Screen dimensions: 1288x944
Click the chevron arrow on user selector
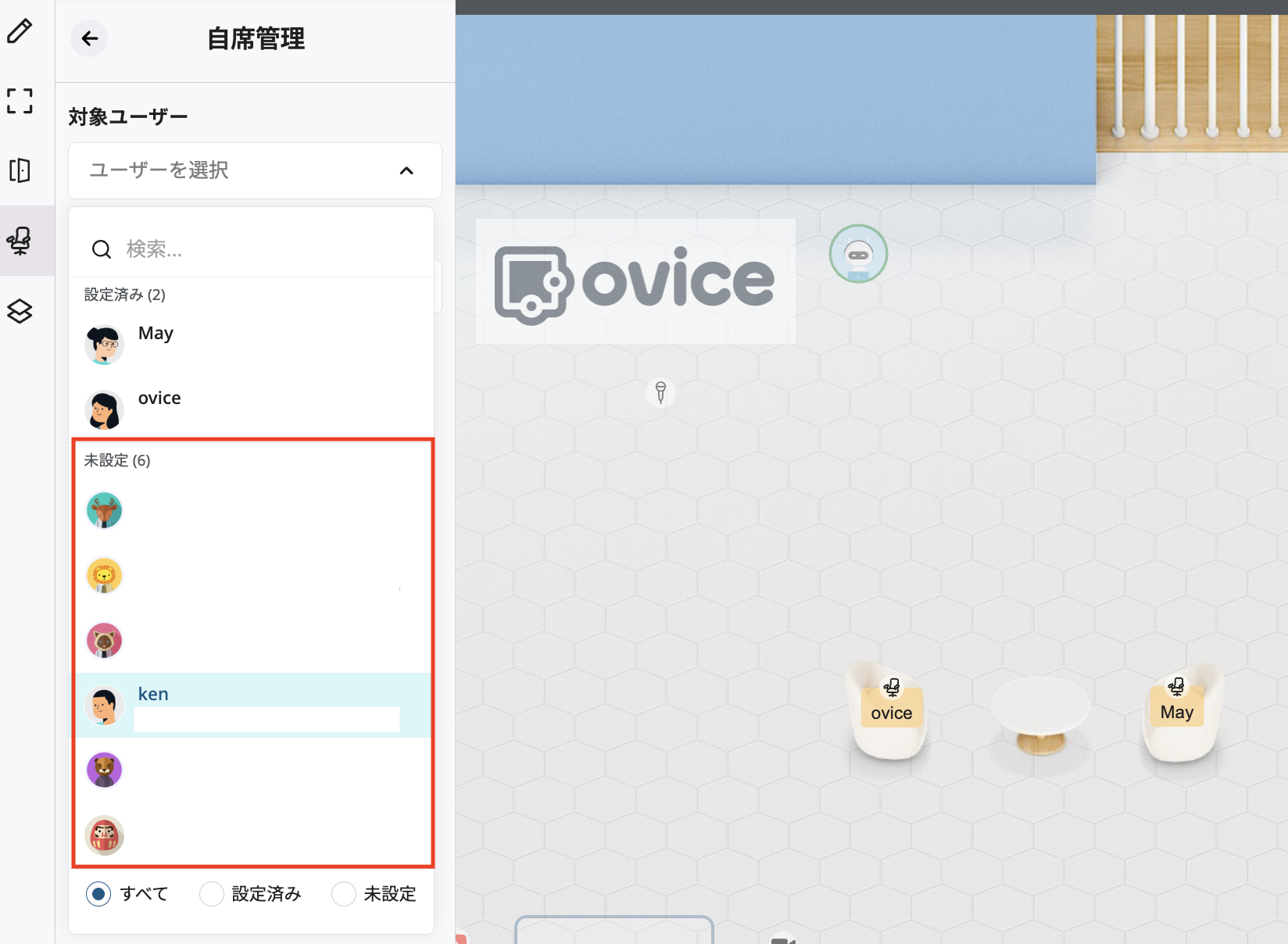406,170
